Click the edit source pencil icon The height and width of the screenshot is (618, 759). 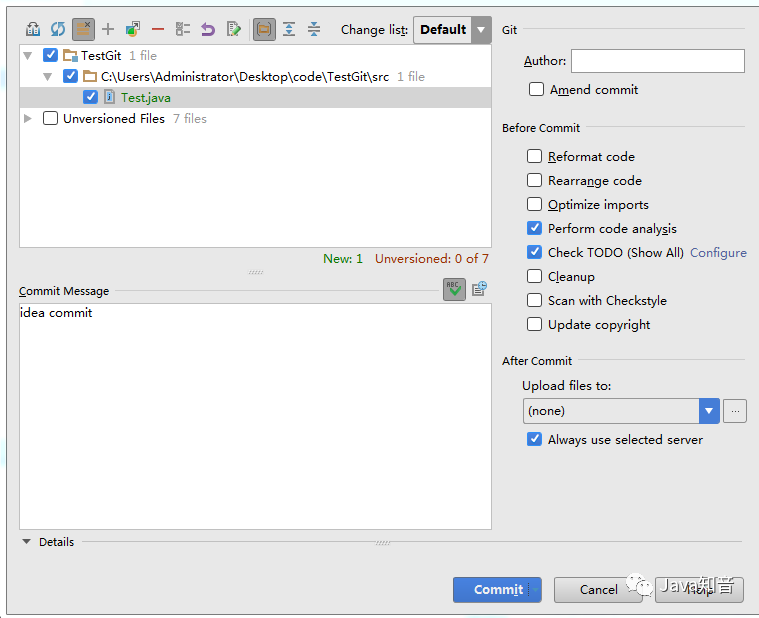[233, 30]
